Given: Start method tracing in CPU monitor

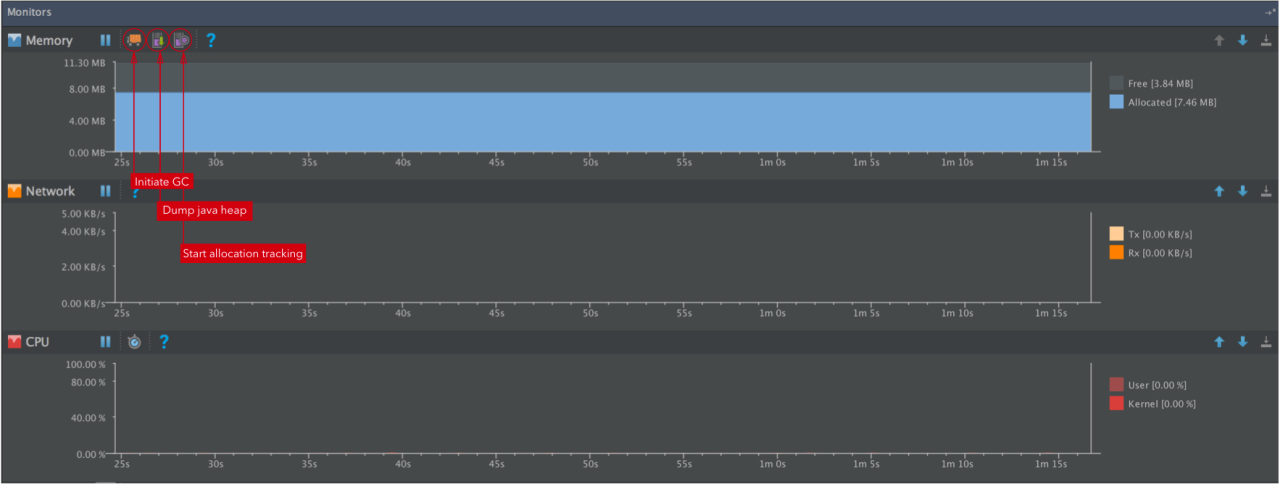Looking at the screenshot, I should click(x=135, y=342).
